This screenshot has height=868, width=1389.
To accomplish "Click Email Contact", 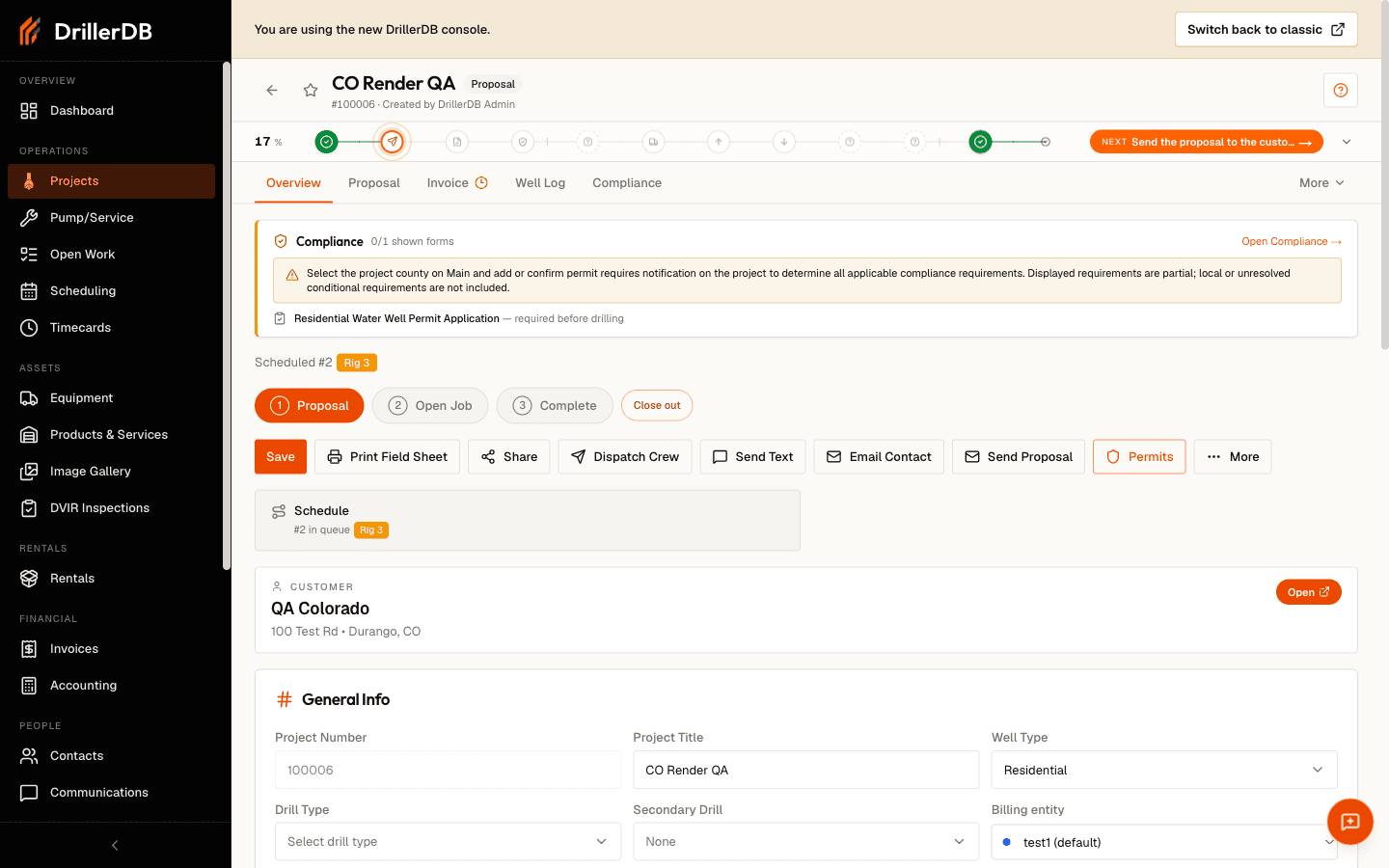I will click(x=879, y=457).
